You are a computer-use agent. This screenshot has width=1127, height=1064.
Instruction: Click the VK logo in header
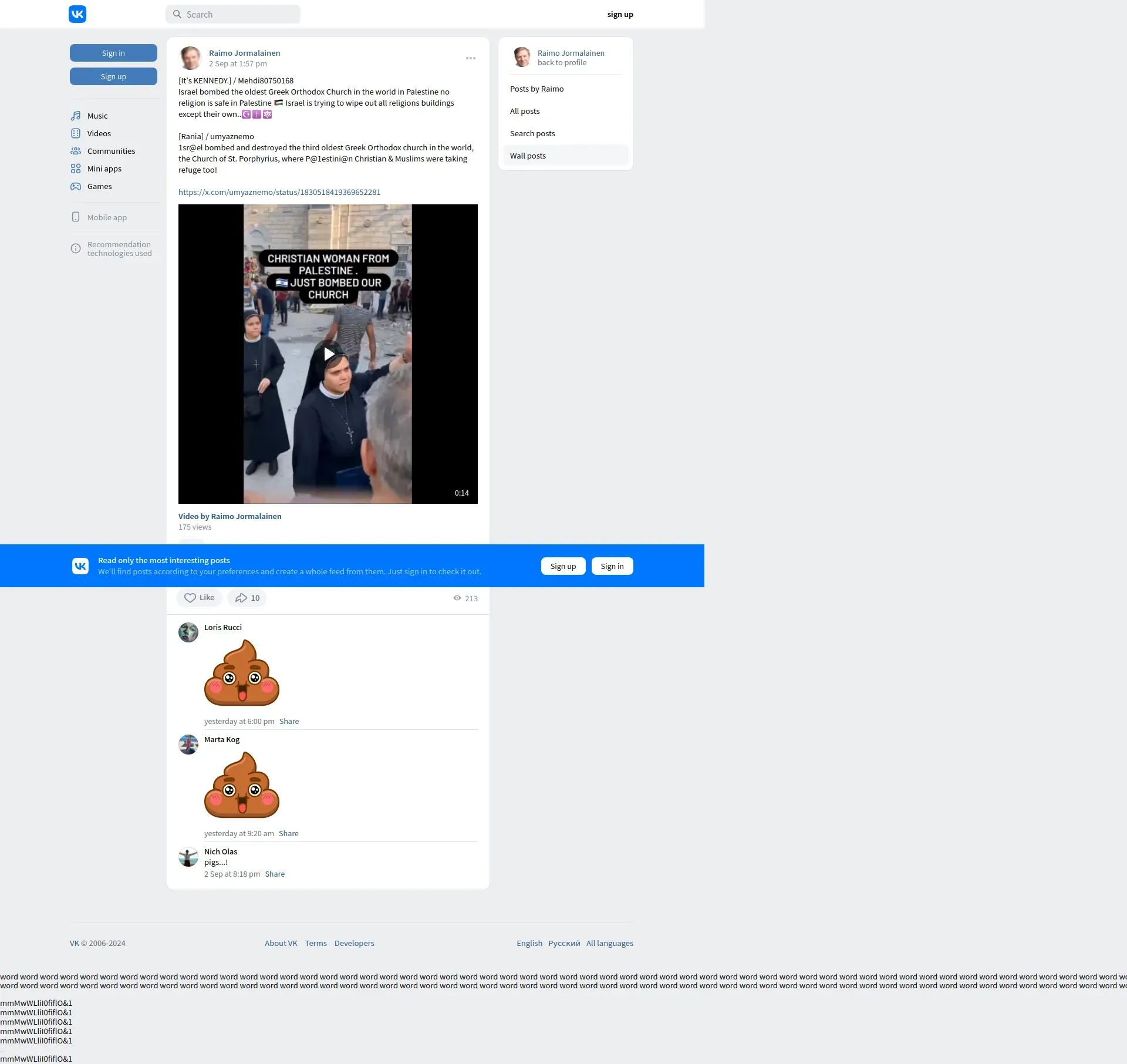(x=77, y=14)
